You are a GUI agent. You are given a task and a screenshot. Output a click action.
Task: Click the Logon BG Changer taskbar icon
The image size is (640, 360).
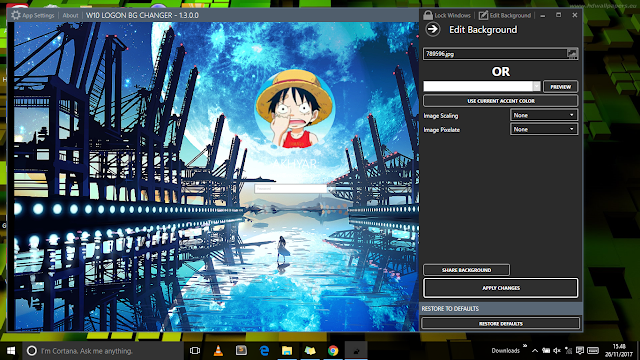point(356,351)
